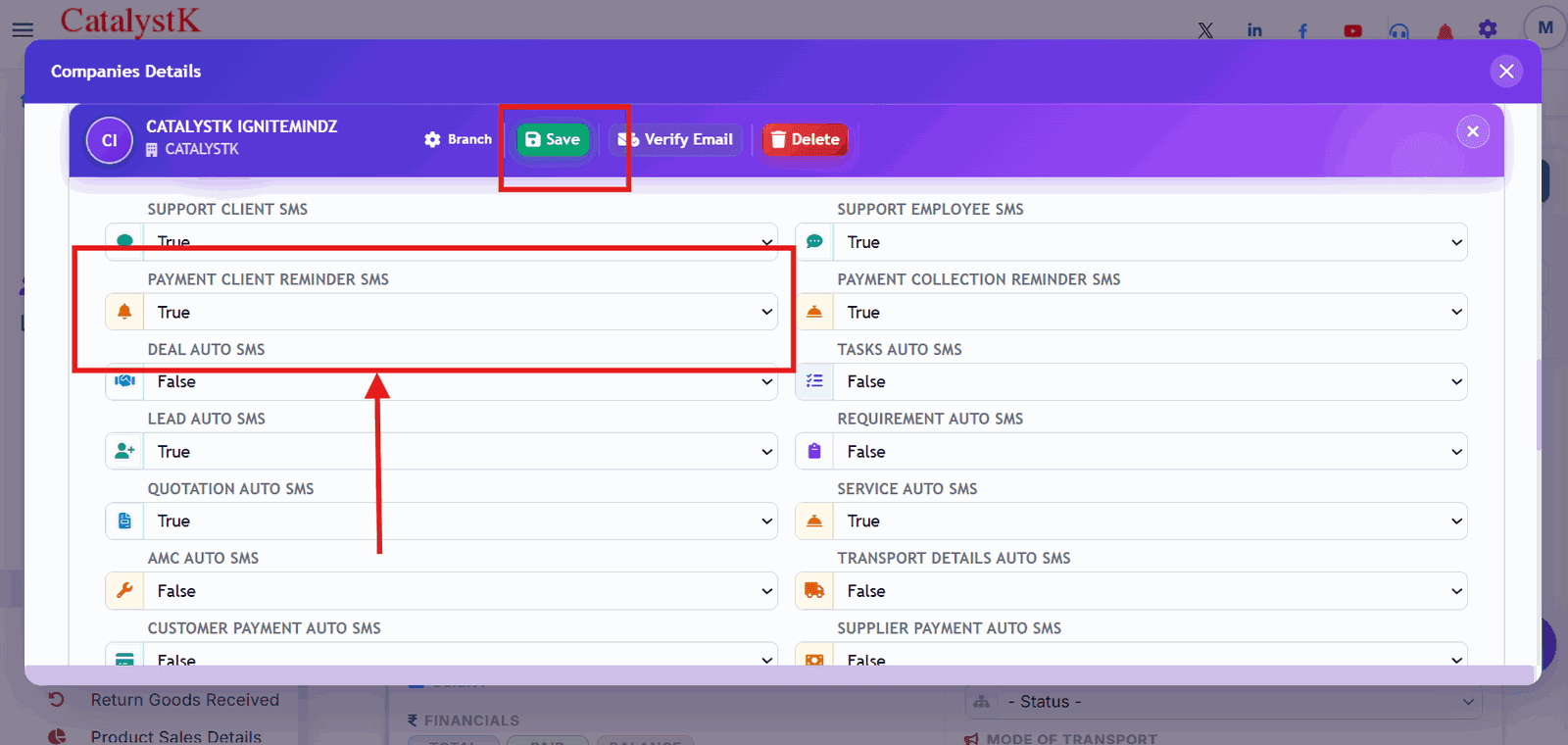
Task: Open AMC Auto SMS dropdown
Action: coord(461,590)
